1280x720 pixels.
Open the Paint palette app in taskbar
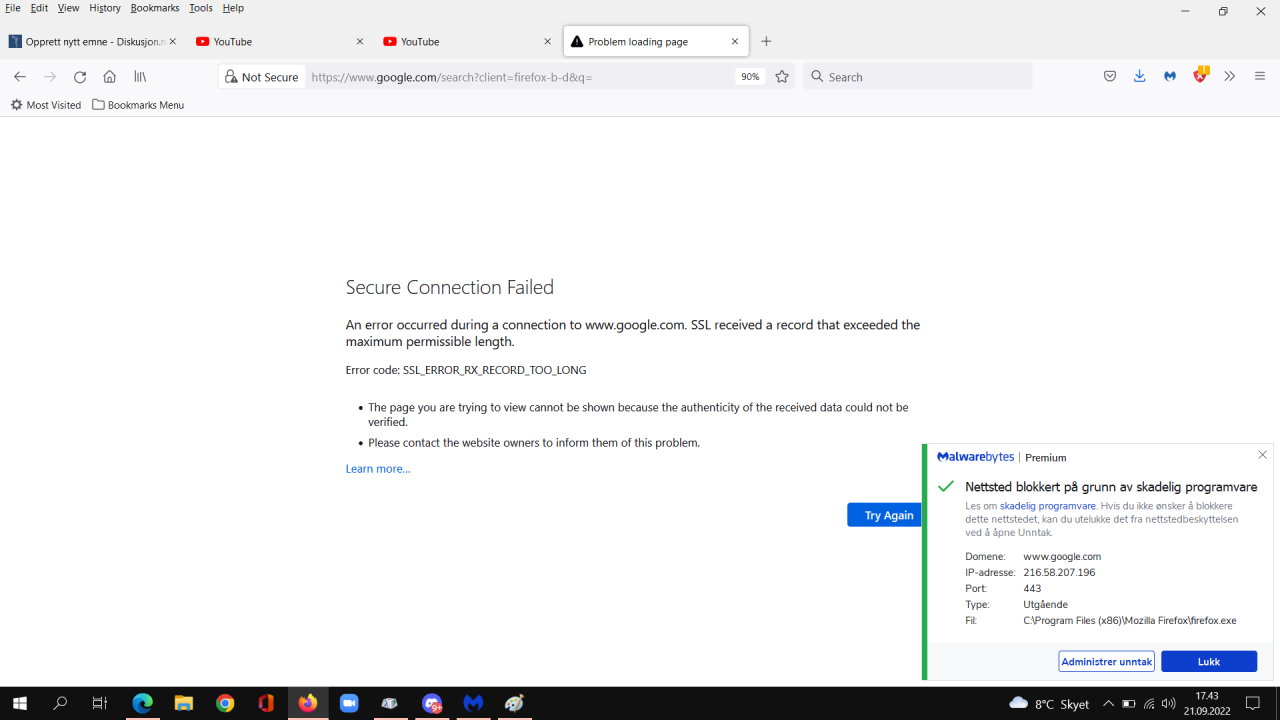[514, 703]
